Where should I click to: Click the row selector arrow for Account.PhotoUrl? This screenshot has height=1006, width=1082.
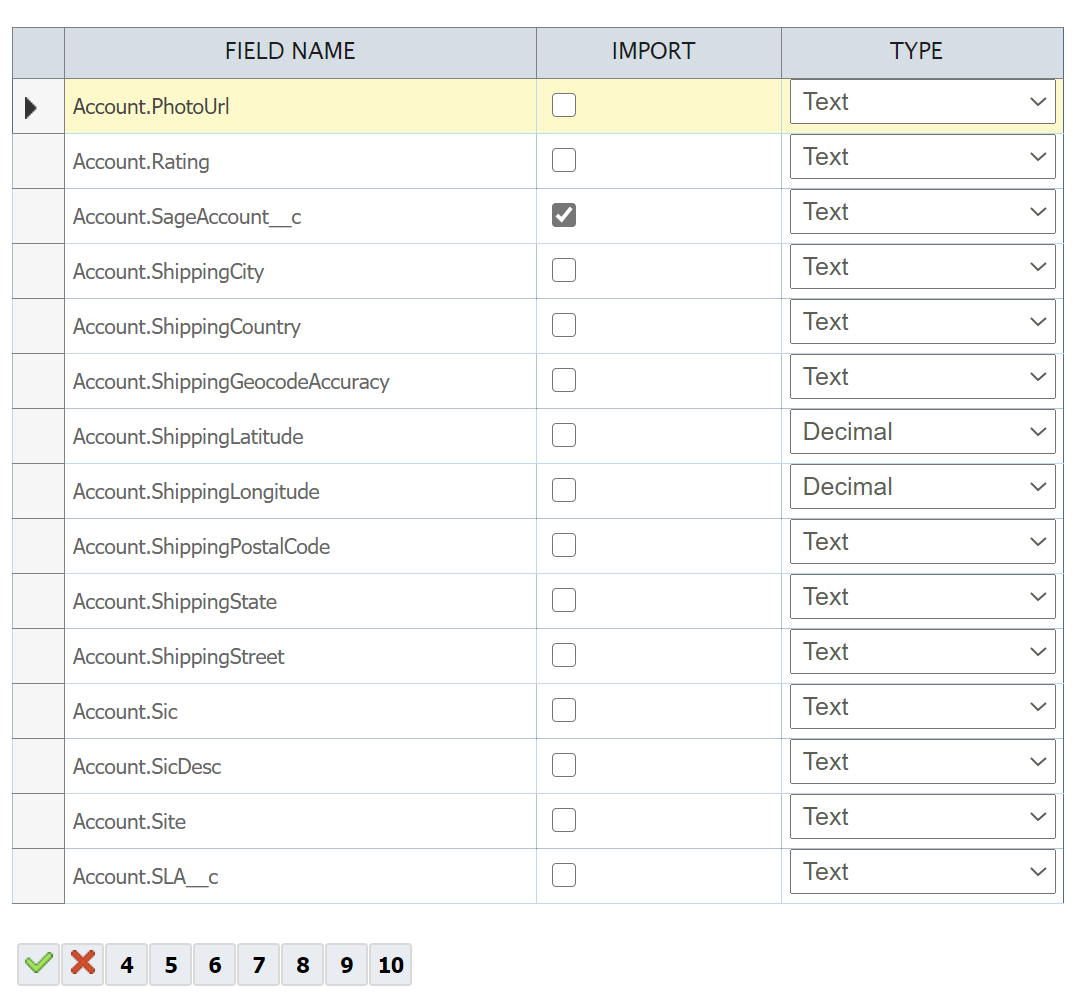31,107
